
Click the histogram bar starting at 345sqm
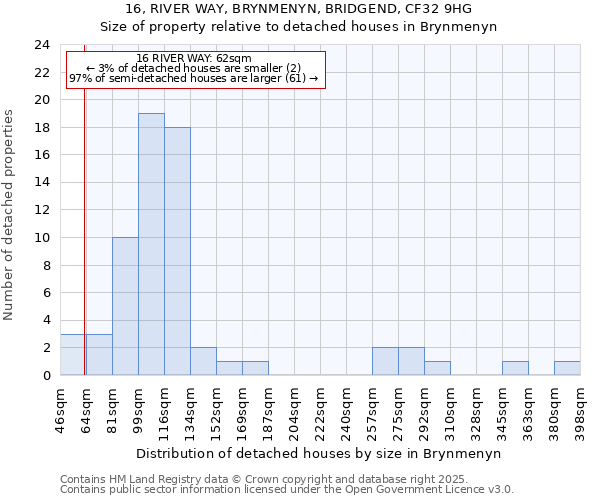515,368
